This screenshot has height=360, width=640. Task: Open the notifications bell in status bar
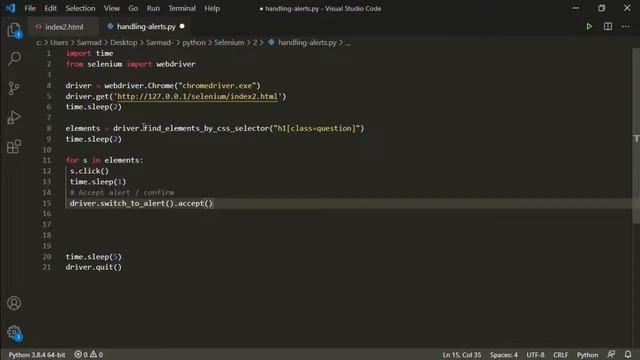[x=628, y=354]
